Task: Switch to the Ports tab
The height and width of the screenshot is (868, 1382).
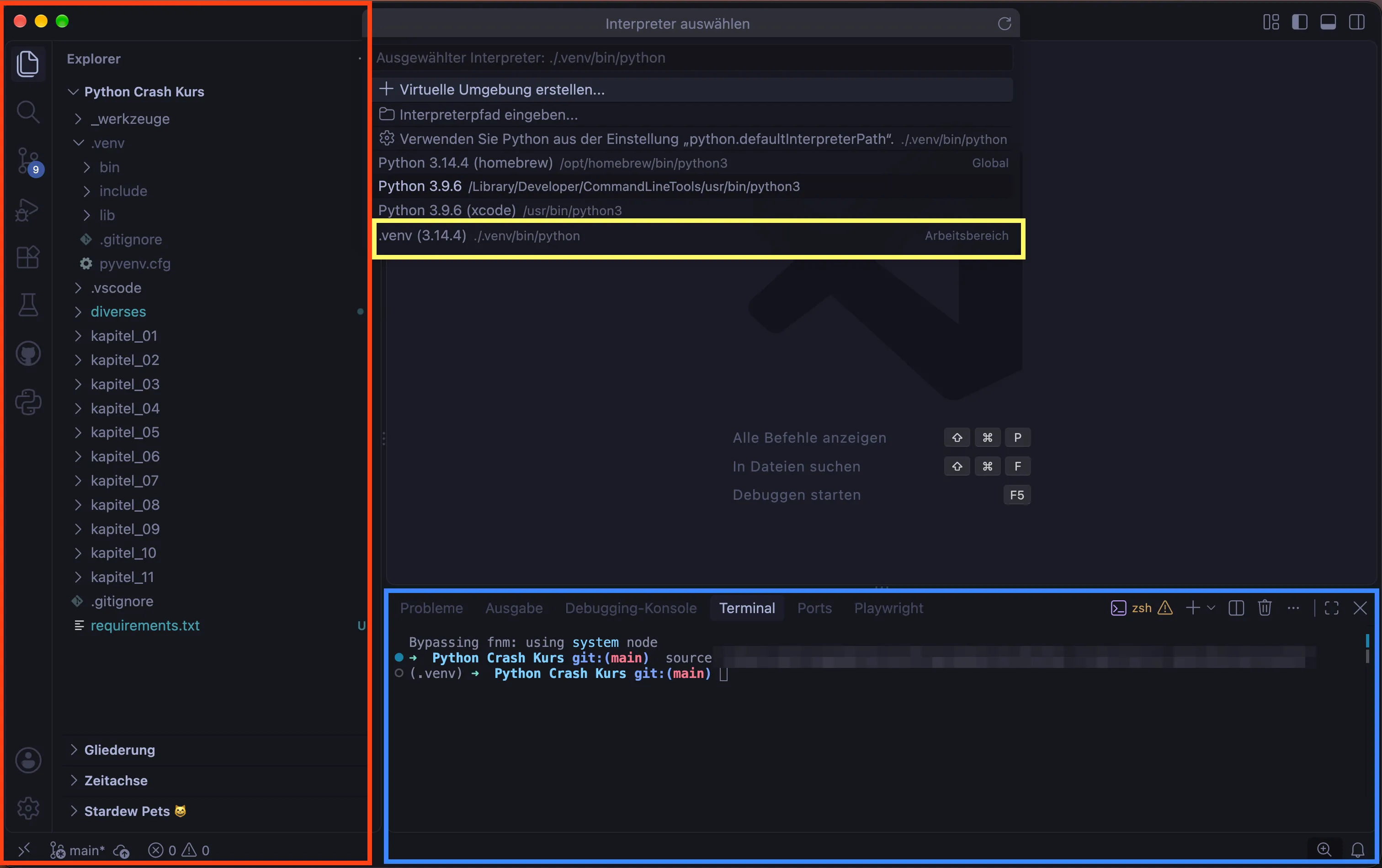Action: click(814, 608)
